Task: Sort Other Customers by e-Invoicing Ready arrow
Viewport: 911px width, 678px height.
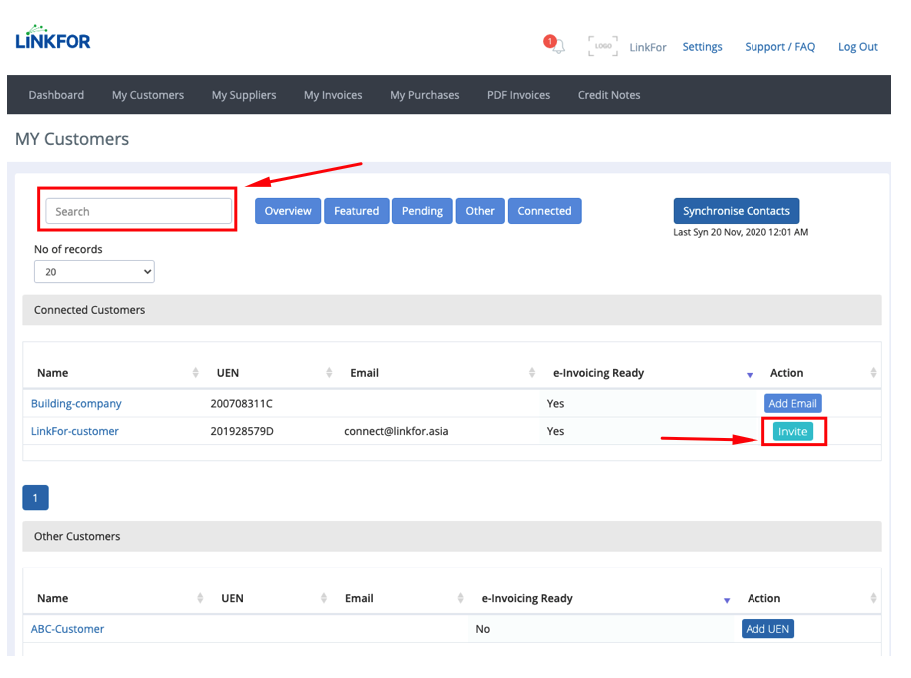Action: (x=726, y=601)
